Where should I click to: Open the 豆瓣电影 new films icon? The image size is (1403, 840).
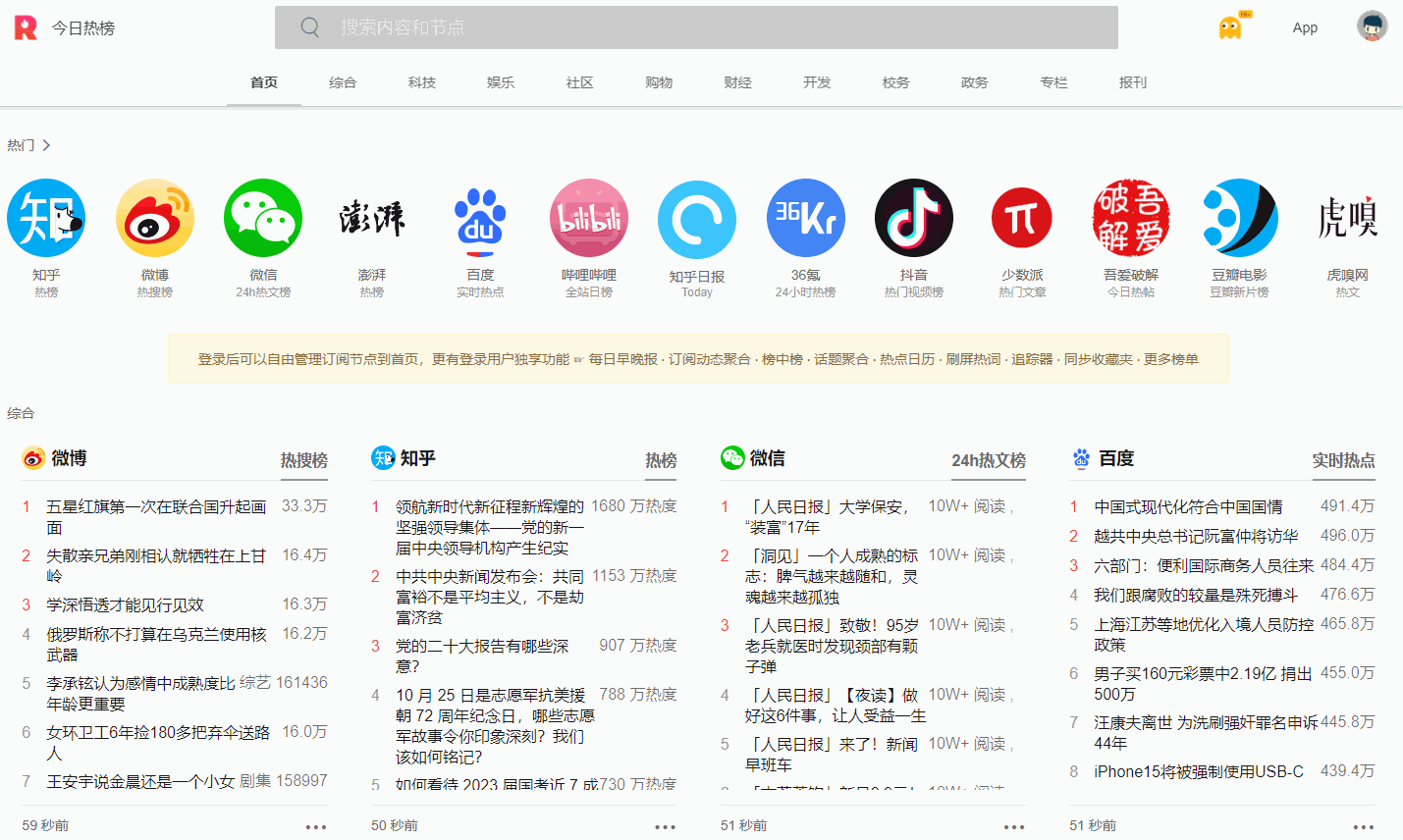coord(1239,218)
